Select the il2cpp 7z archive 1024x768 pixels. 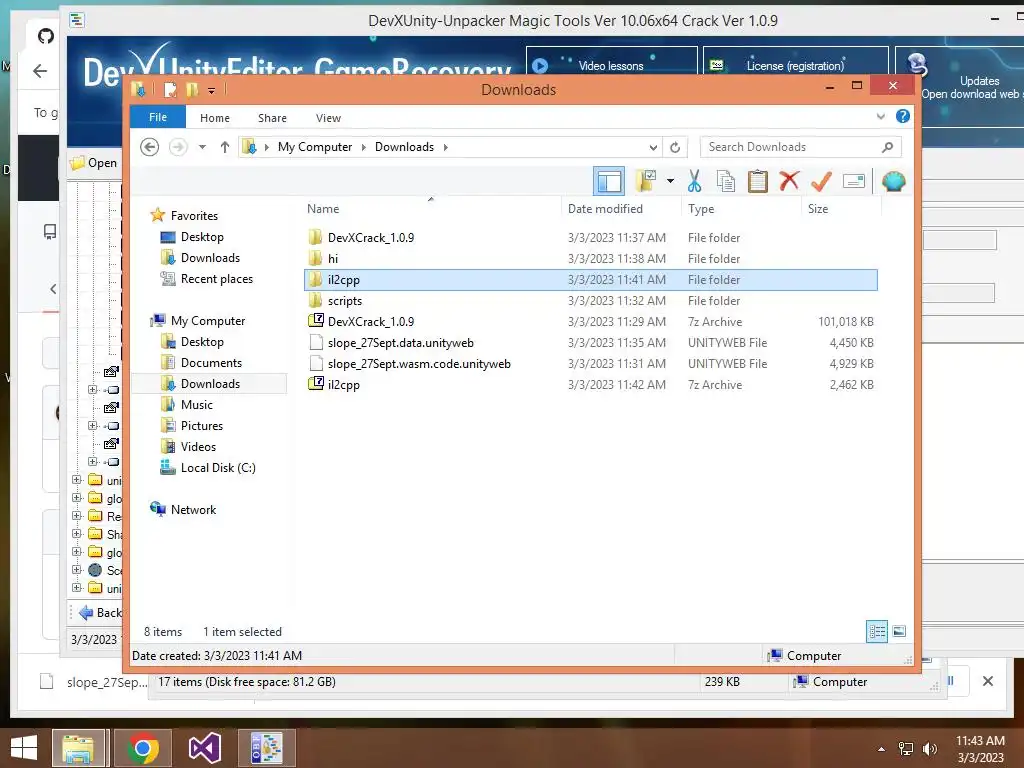pos(344,385)
